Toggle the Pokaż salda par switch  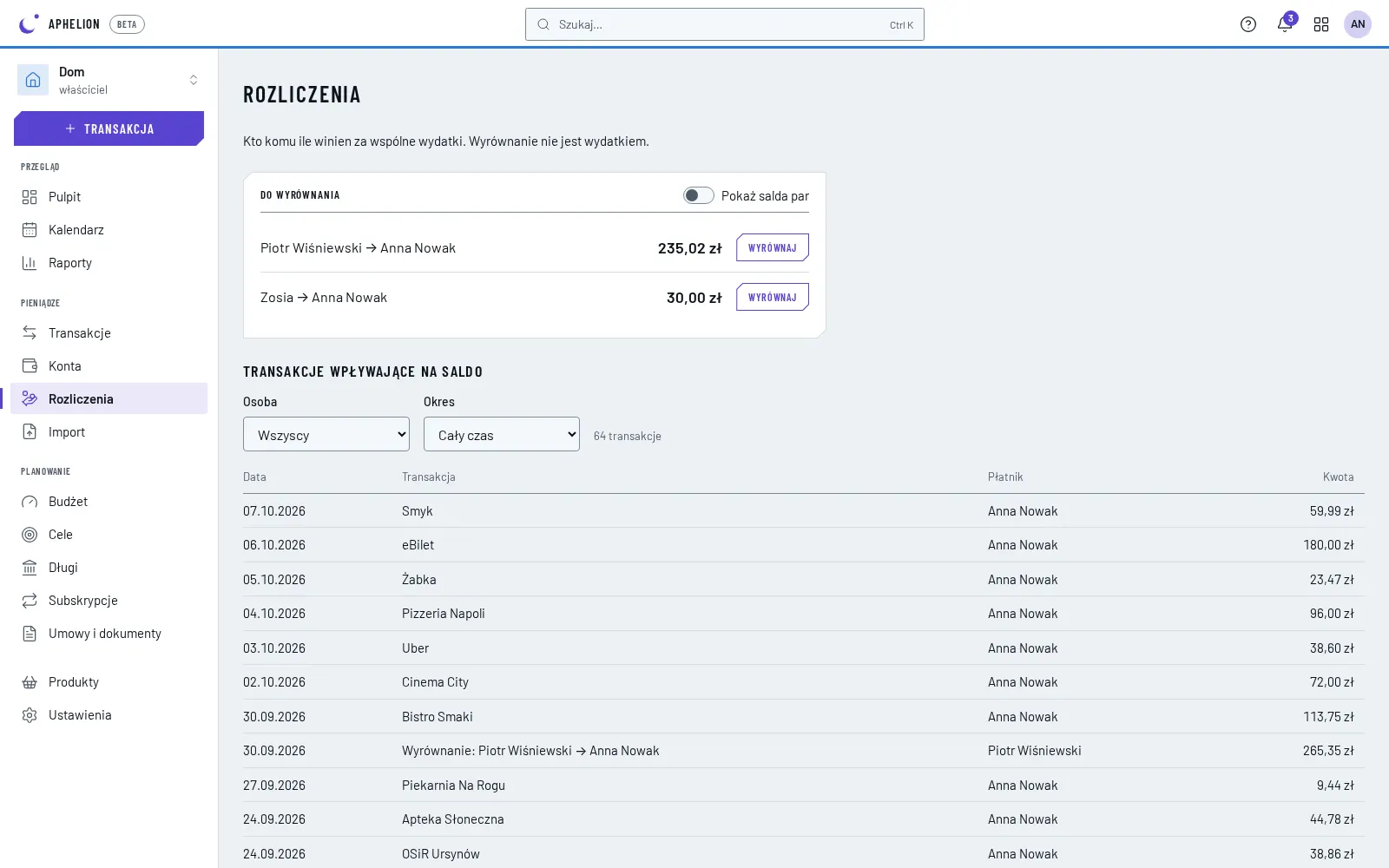tap(698, 195)
